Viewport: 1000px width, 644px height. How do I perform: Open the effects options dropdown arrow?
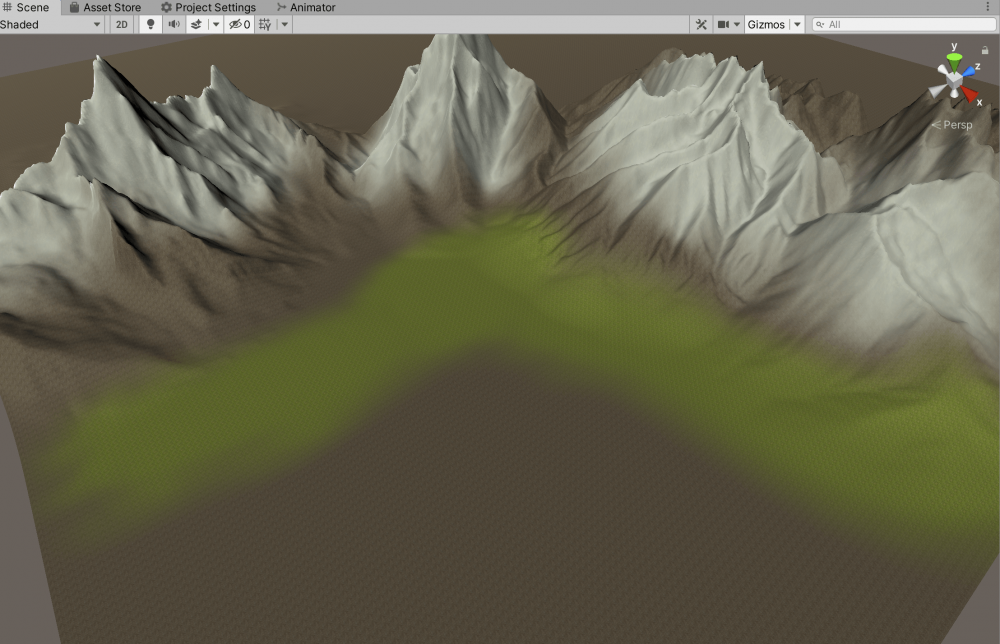(x=216, y=24)
